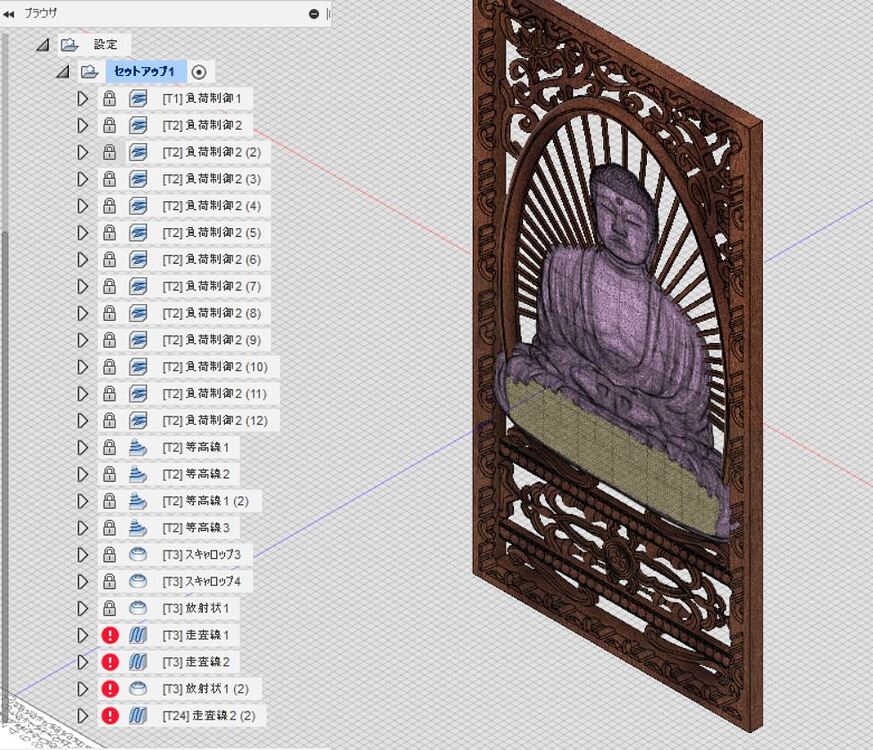
Task: Click the lock icon beside [T1]負荷制御1
Action: (110, 98)
